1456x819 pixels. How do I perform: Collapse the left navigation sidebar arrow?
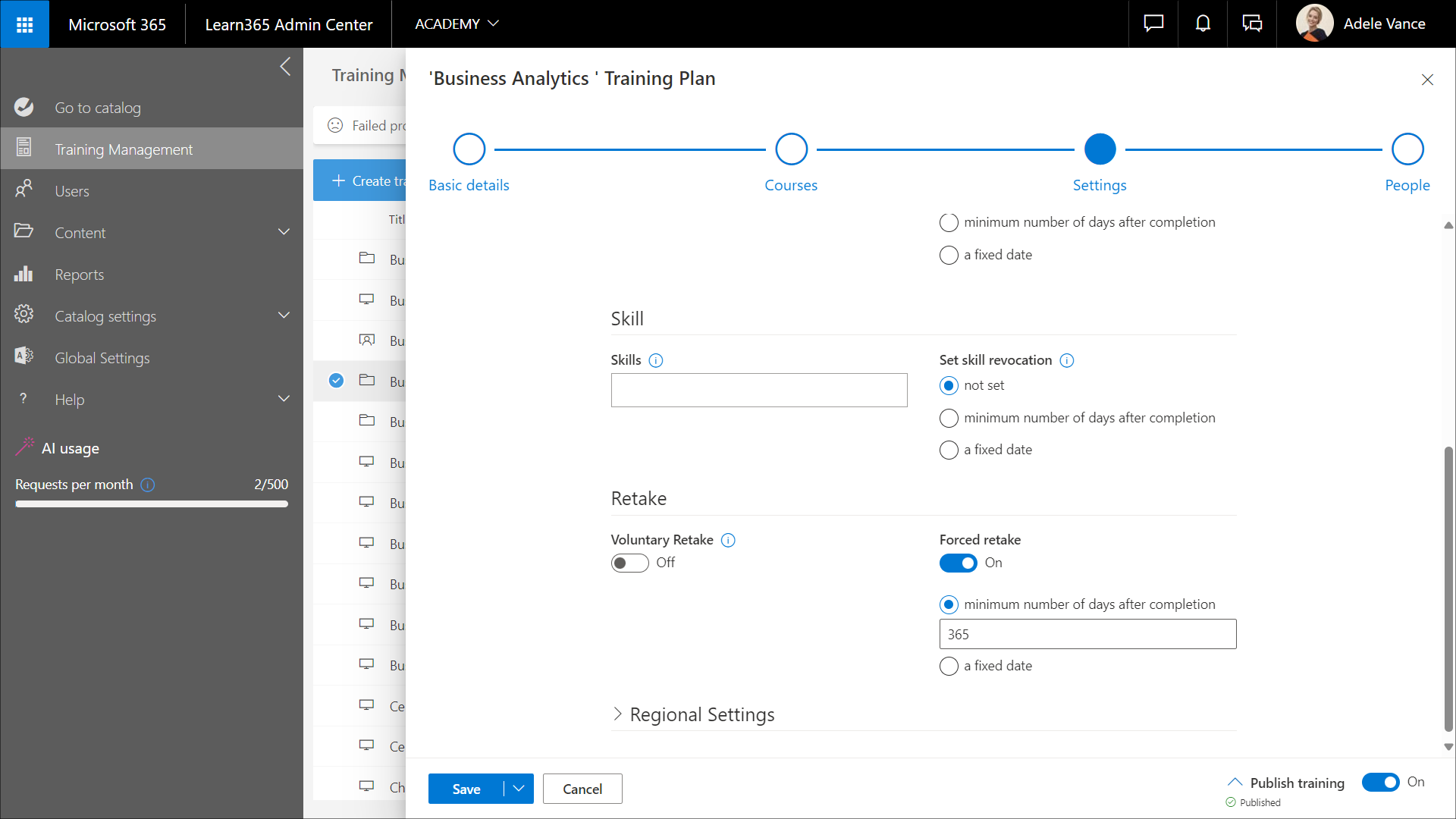285,67
